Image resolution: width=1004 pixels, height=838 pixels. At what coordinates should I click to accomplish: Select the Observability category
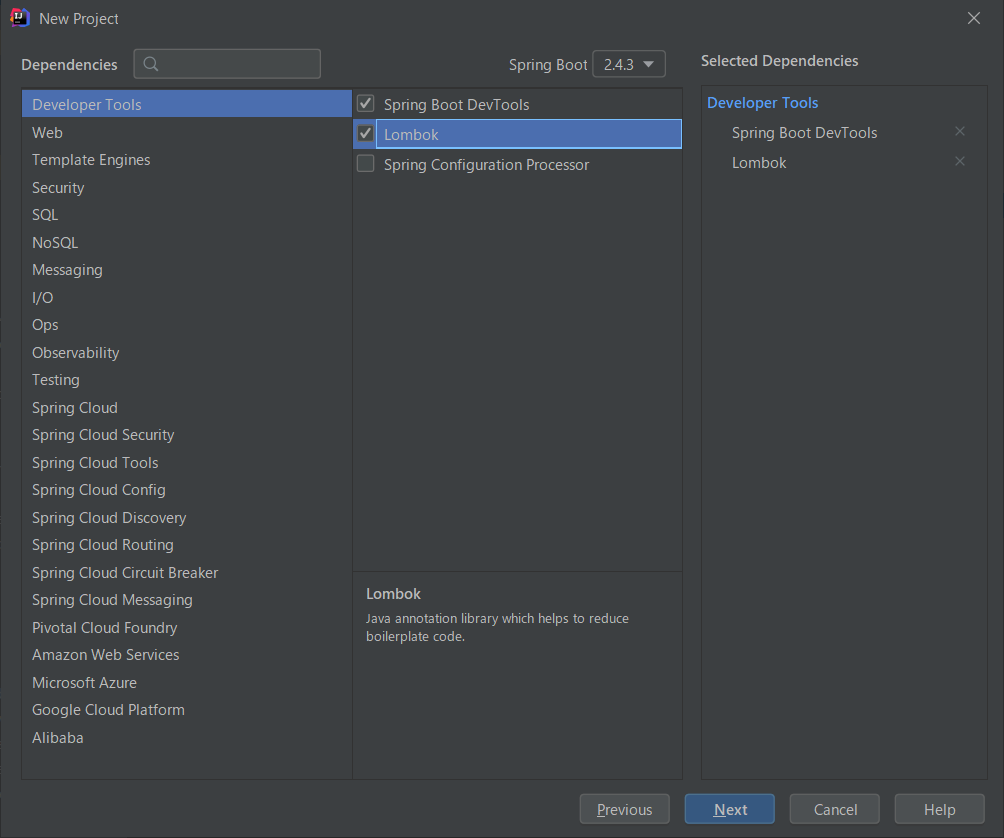click(x=187, y=353)
